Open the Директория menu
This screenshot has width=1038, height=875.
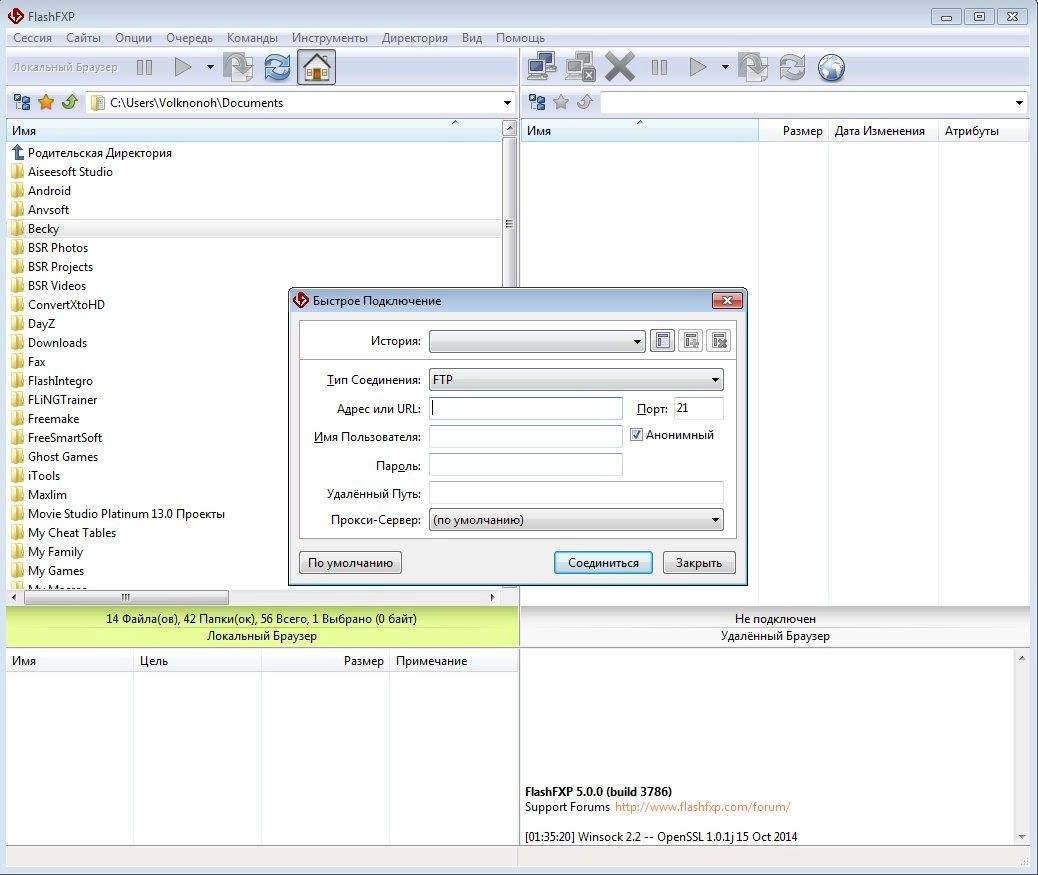414,38
